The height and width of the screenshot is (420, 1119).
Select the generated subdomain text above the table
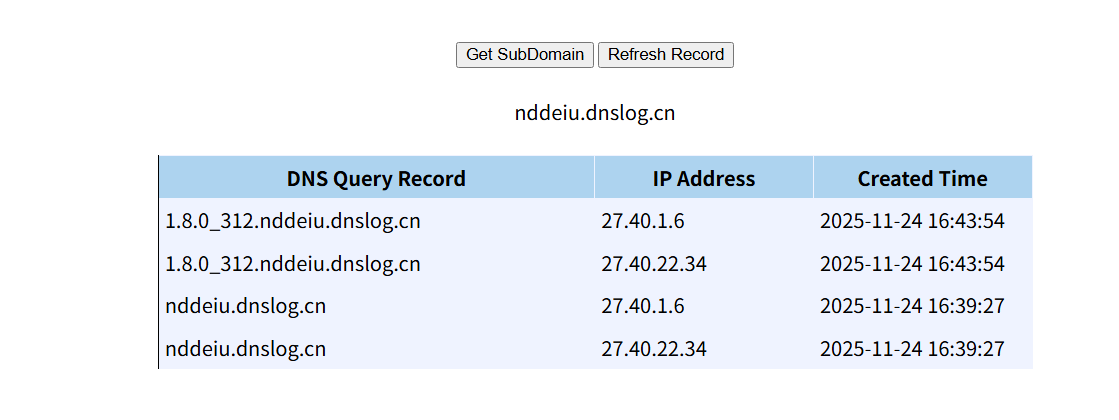(595, 113)
